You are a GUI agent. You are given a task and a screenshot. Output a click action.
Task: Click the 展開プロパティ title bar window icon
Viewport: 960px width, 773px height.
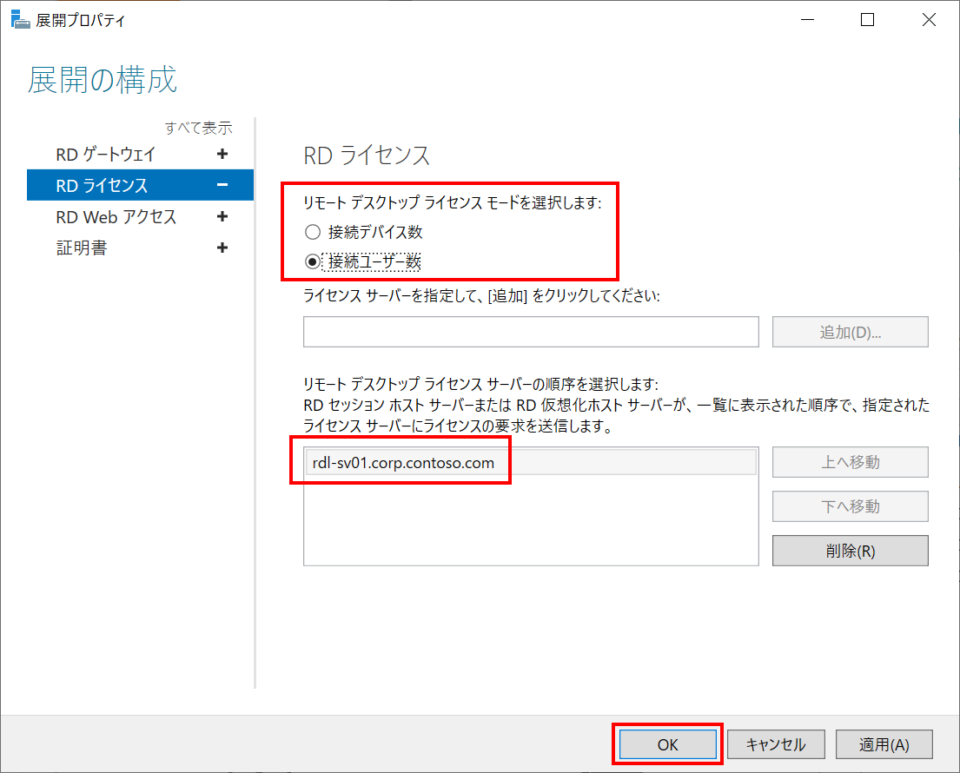tap(20, 20)
